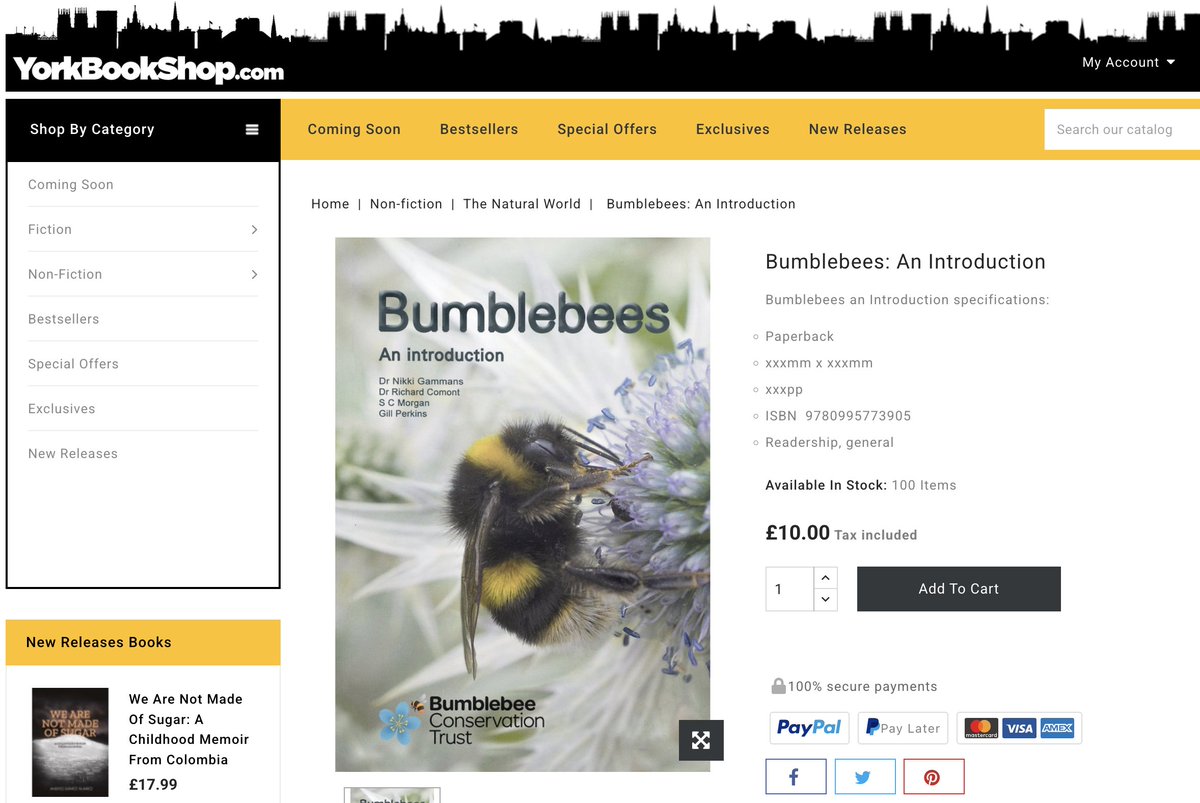Click the Available In Stock 100 Items text
1200x803 pixels.
pyautogui.click(x=861, y=485)
